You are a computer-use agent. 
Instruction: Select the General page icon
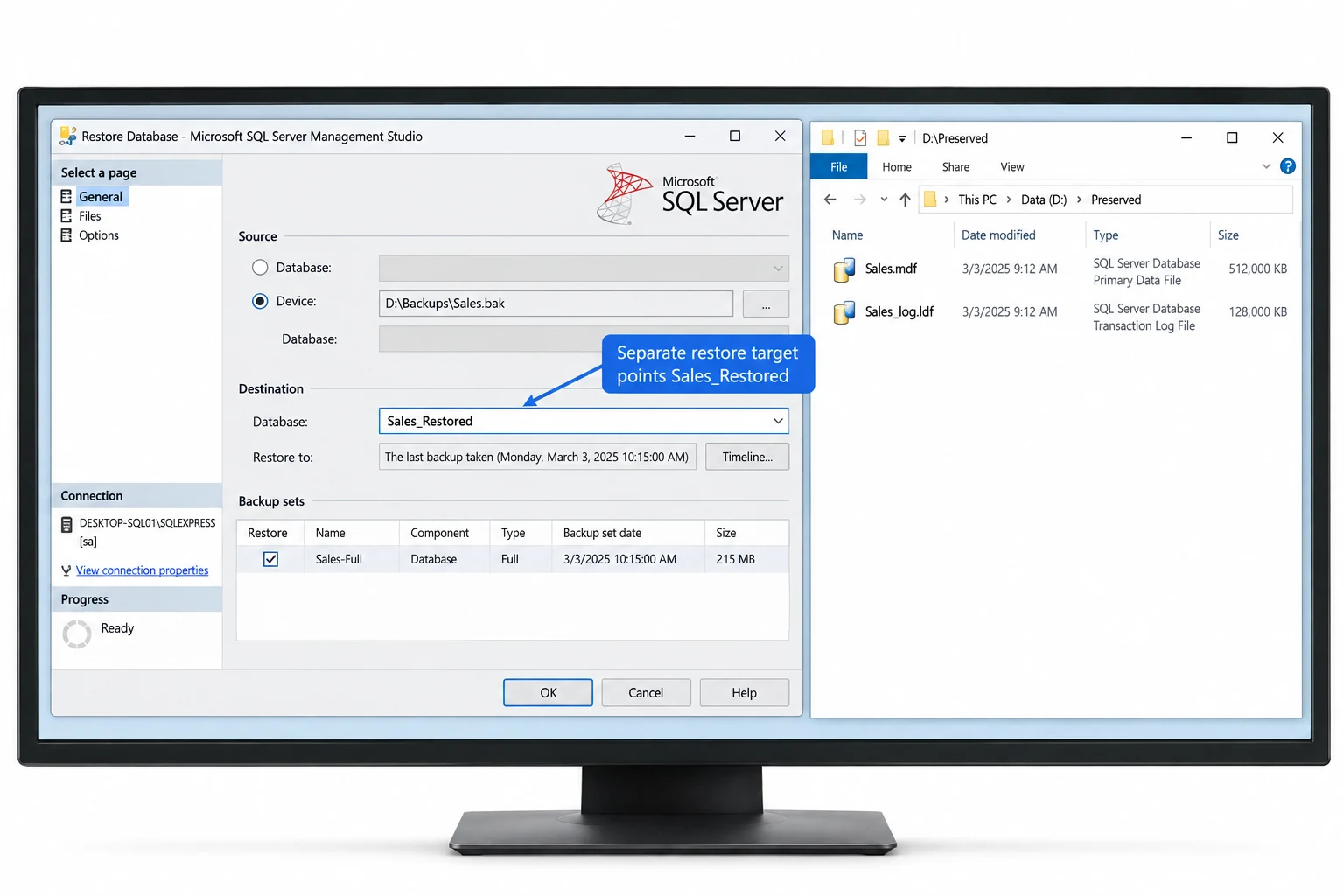[66, 197]
